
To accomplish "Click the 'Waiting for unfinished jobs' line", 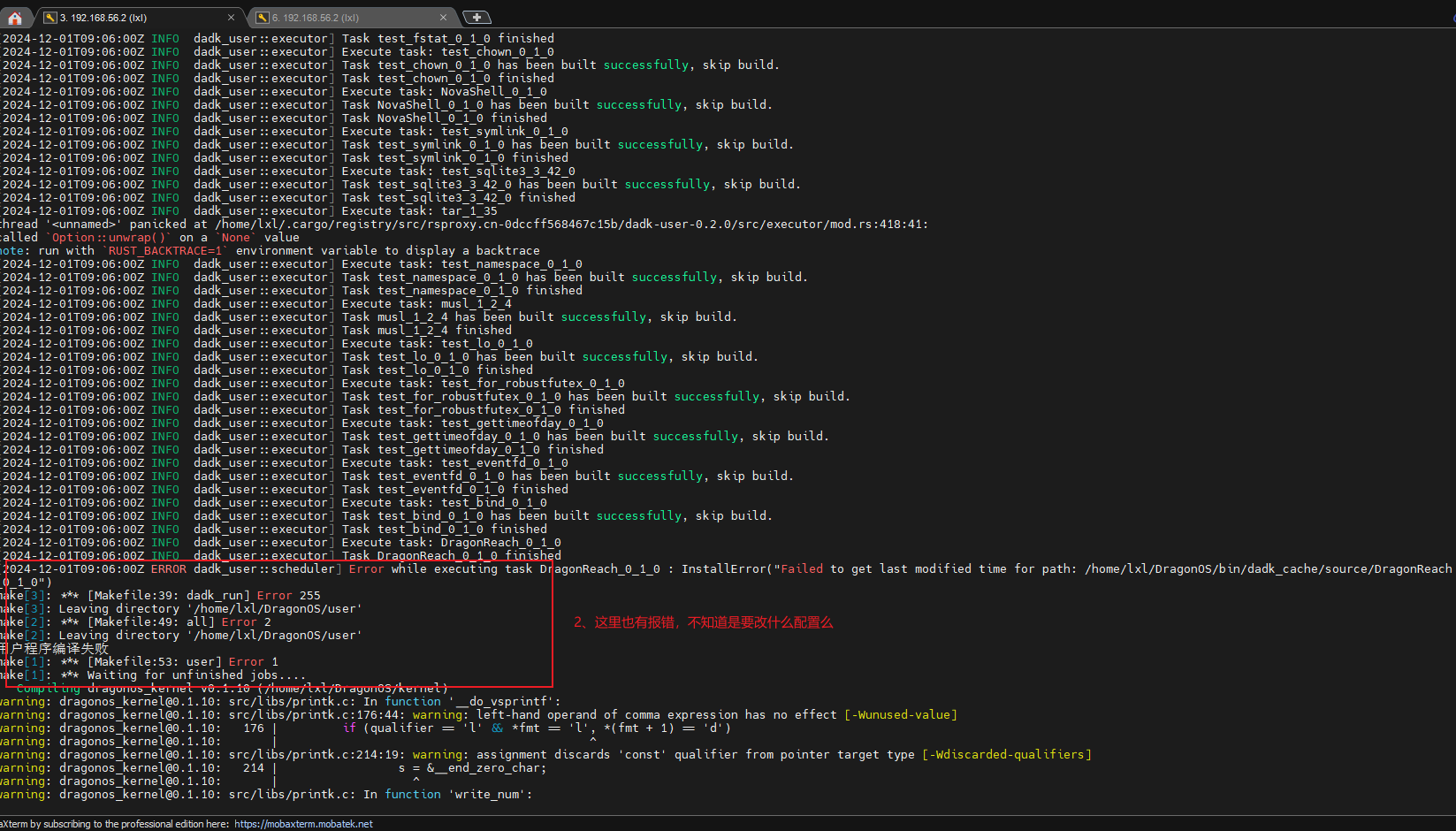I will (196, 675).
